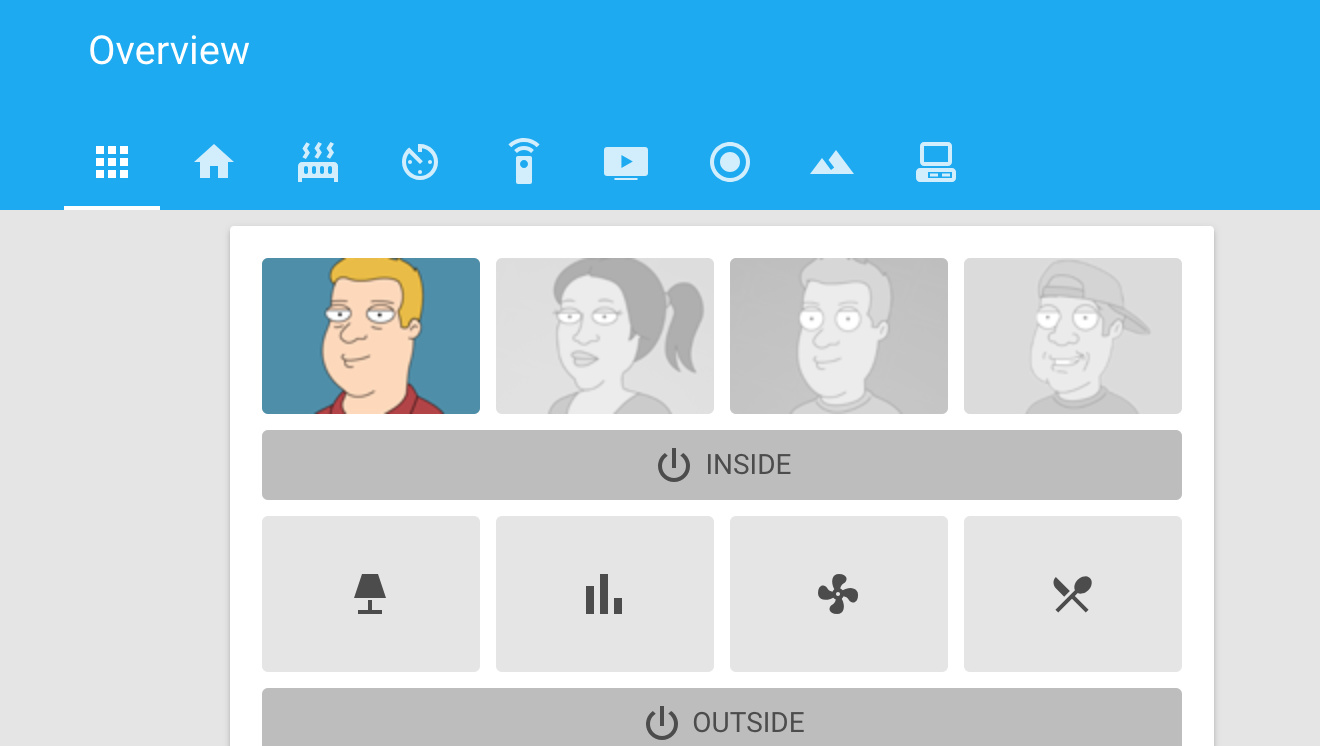The width and height of the screenshot is (1320, 746).
Task: Toggle the INSIDE power button
Action: click(722, 465)
